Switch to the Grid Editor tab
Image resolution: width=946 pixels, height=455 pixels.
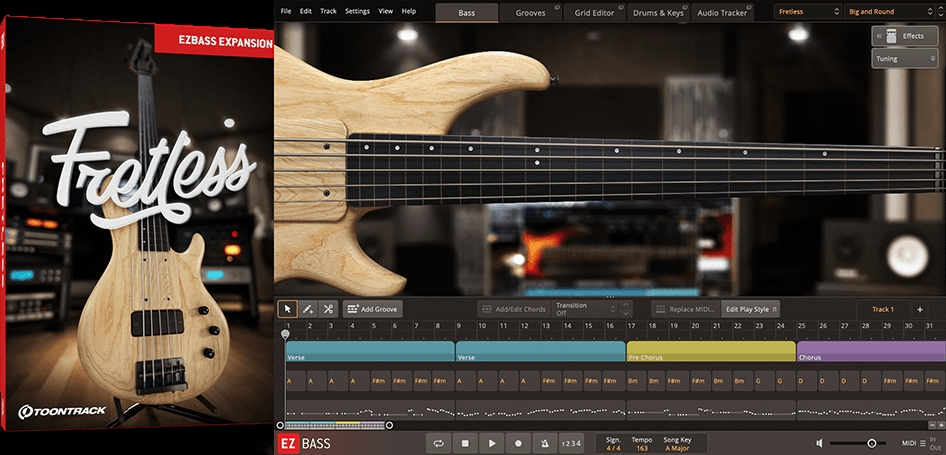coord(594,13)
